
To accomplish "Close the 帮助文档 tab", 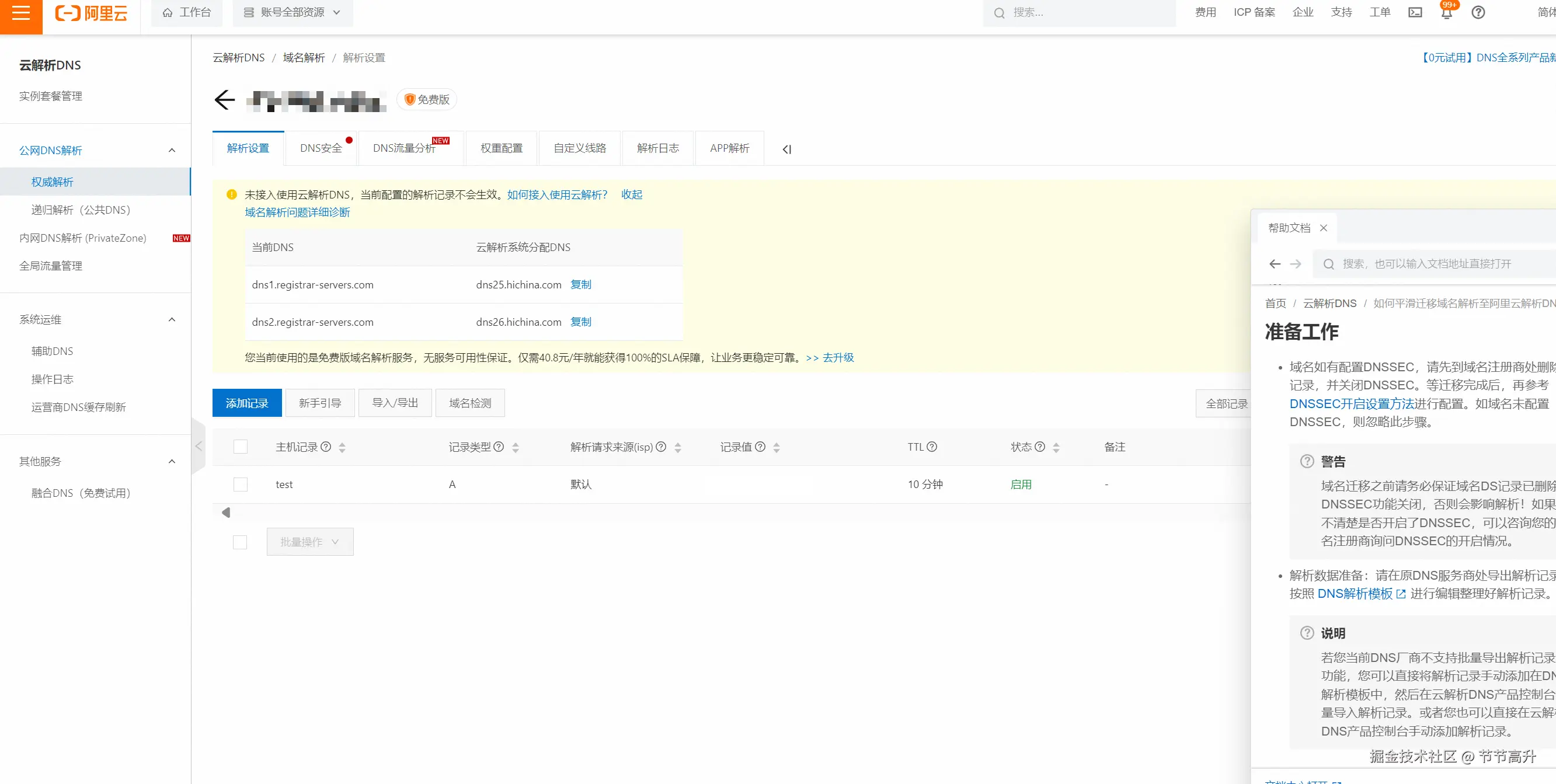I will [x=1324, y=228].
